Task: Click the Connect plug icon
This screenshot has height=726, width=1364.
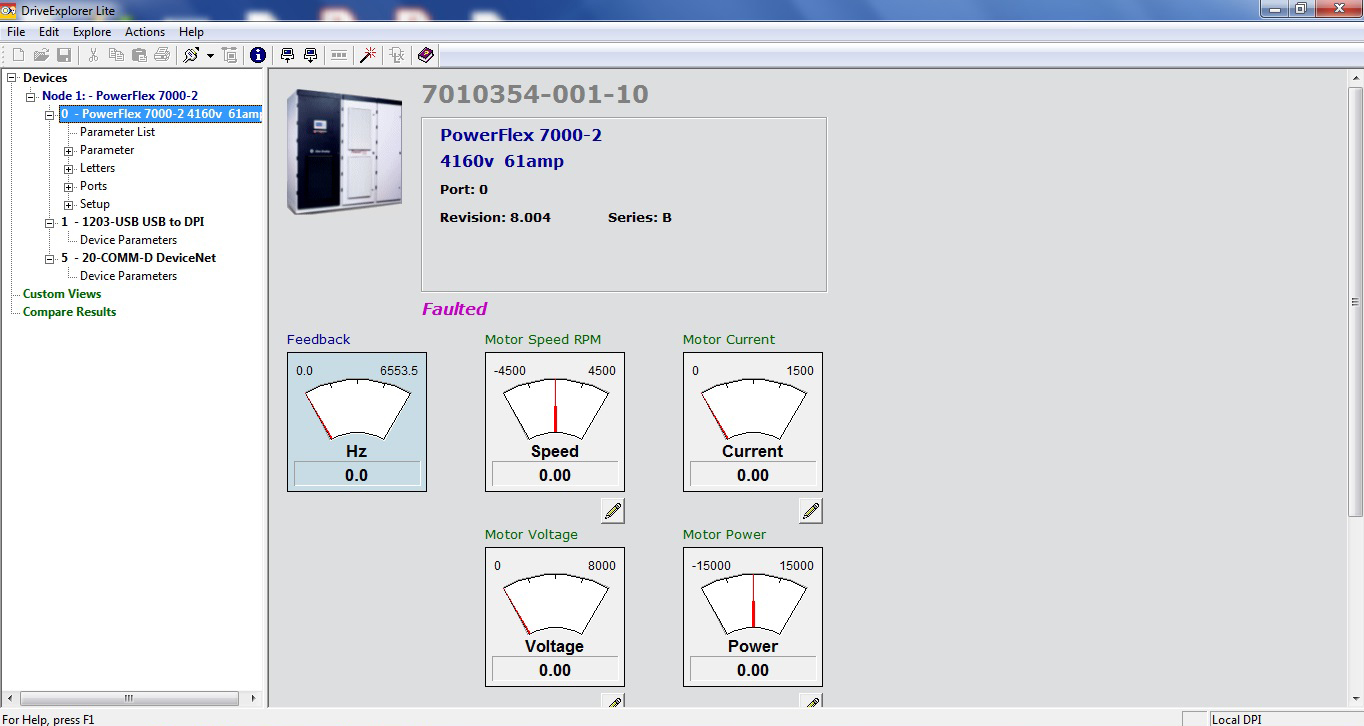Action: point(191,55)
